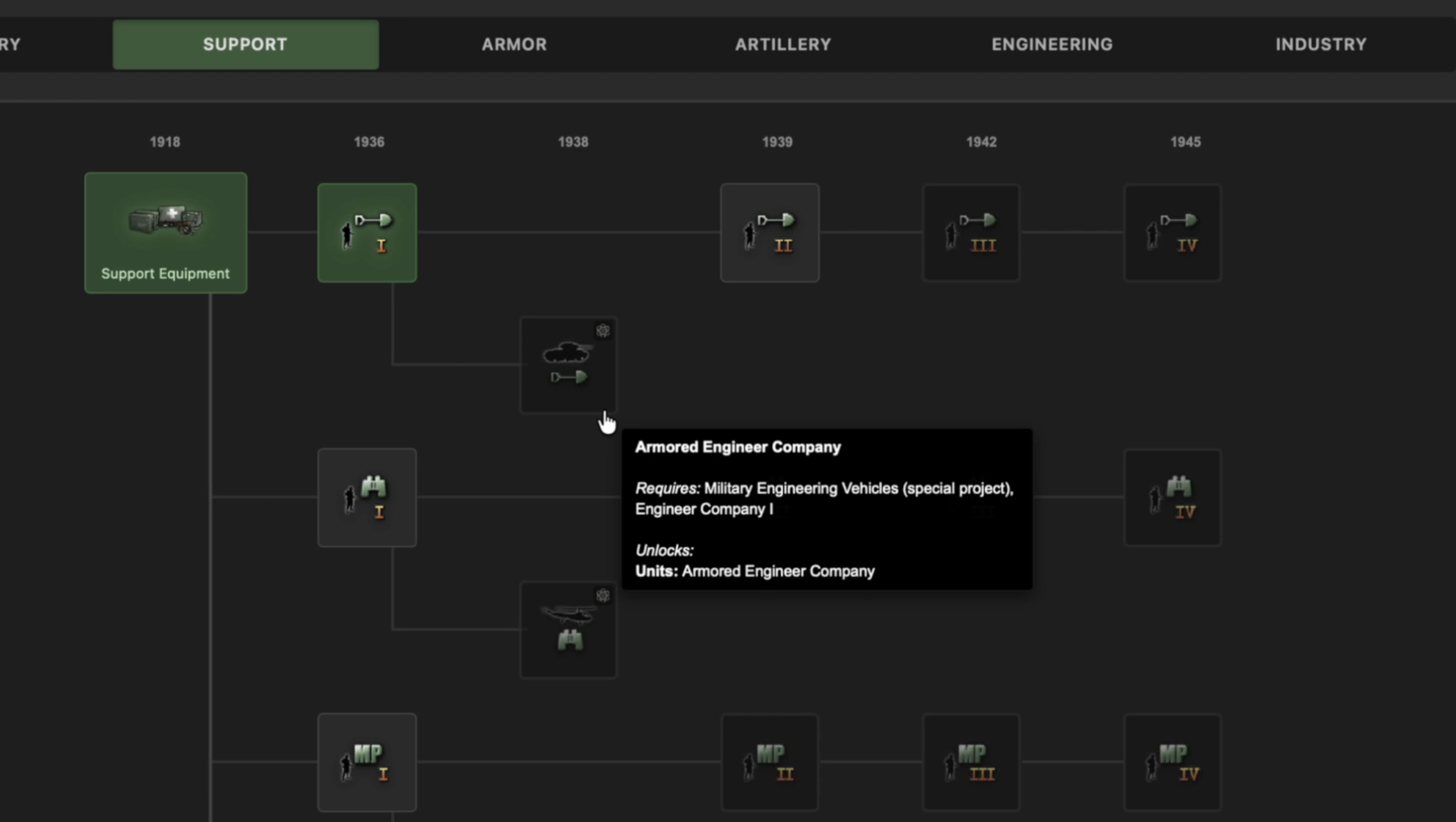Select the helicopter recon company tech node
Image resolution: width=1456 pixels, height=822 pixels.
click(x=568, y=630)
